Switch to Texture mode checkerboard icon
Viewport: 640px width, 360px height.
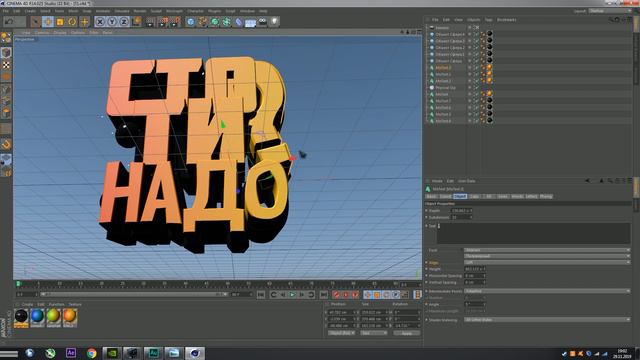tap(6, 65)
